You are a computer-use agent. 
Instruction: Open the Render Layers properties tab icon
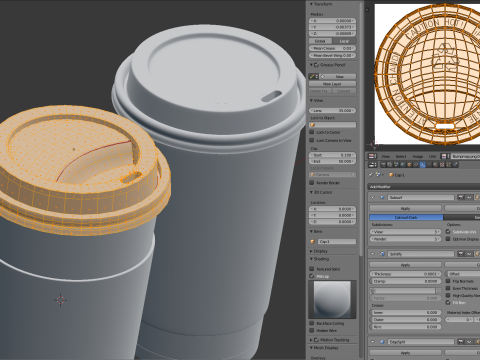[x=389, y=165]
